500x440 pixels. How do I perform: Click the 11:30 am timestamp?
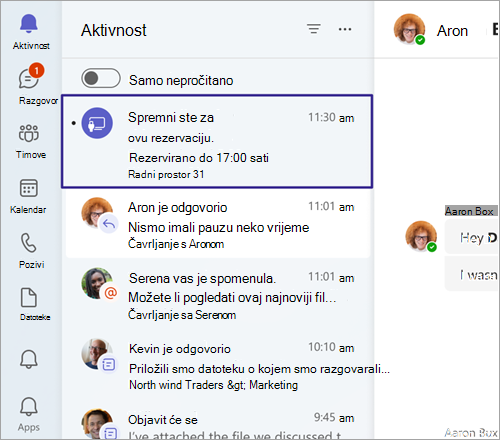(x=331, y=118)
